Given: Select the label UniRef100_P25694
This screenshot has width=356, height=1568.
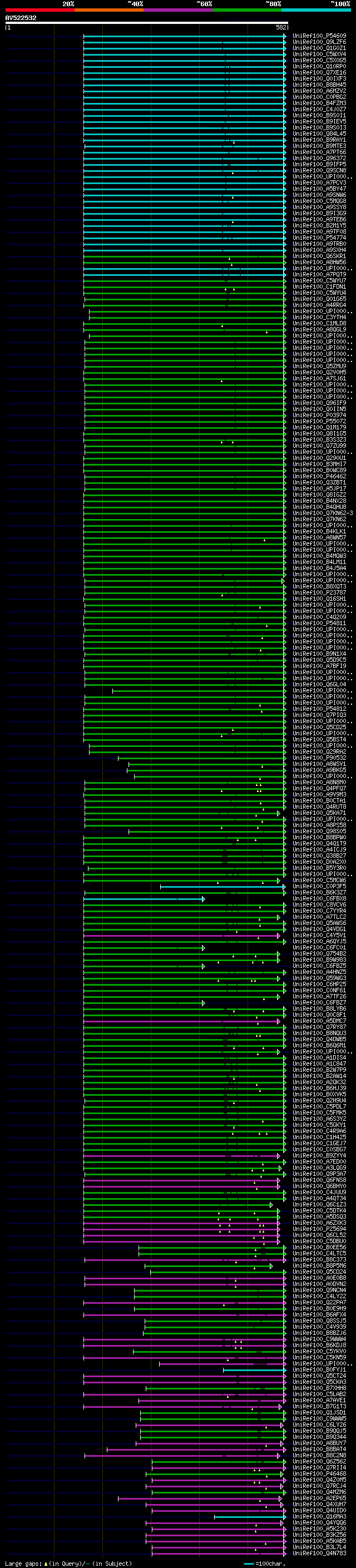Looking at the screenshot, I should [319, 1229].
